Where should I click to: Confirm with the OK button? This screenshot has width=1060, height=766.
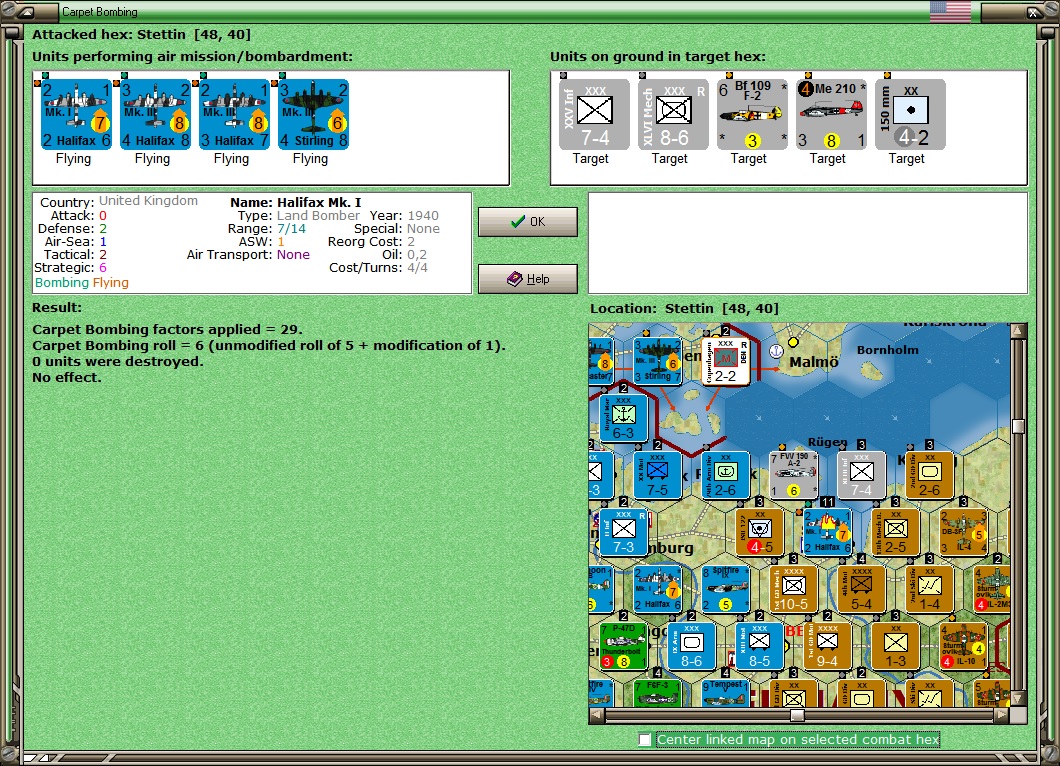[x=528, y=222]
